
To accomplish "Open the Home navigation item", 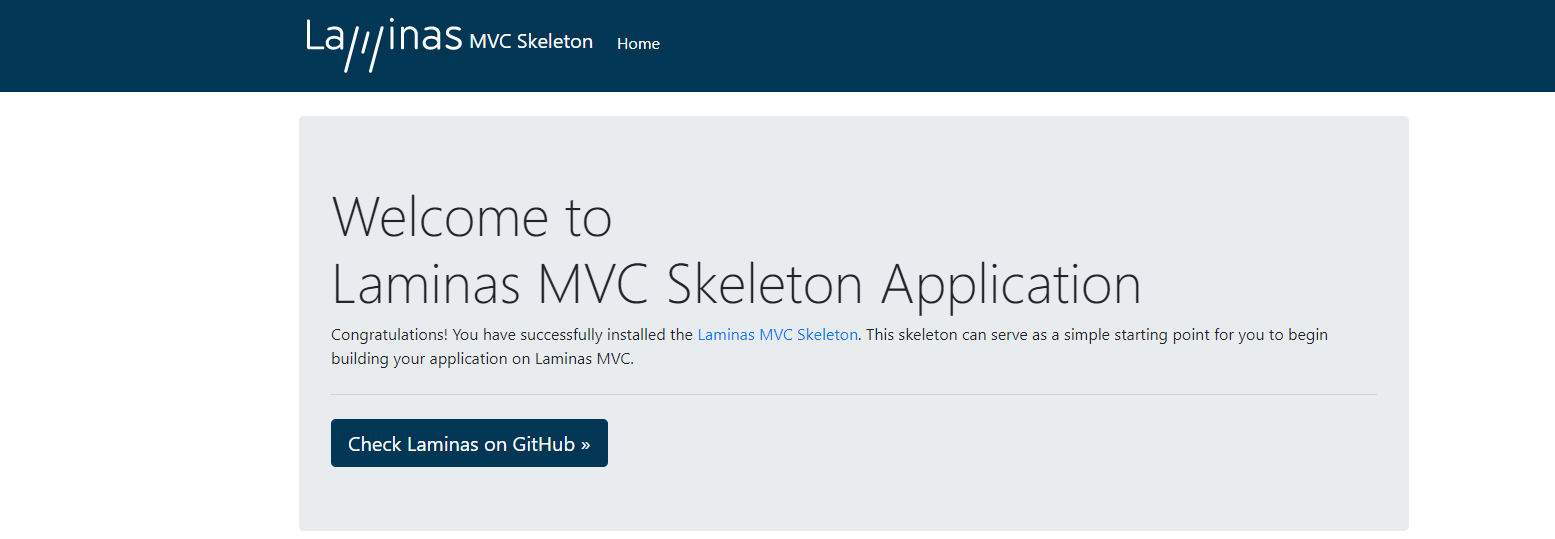I will tap(638, 44).
